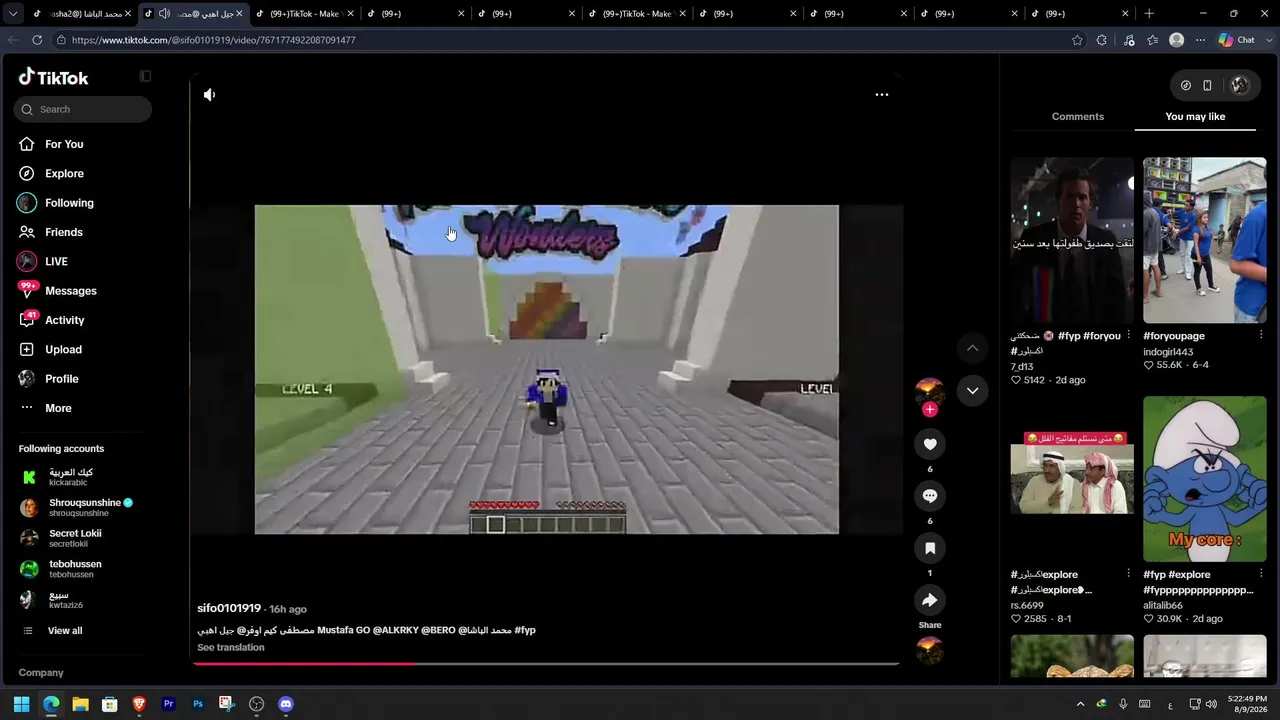Add the page to favorites with star icon
This screenshot has height=720, width=1280.
pos(1077,40)
